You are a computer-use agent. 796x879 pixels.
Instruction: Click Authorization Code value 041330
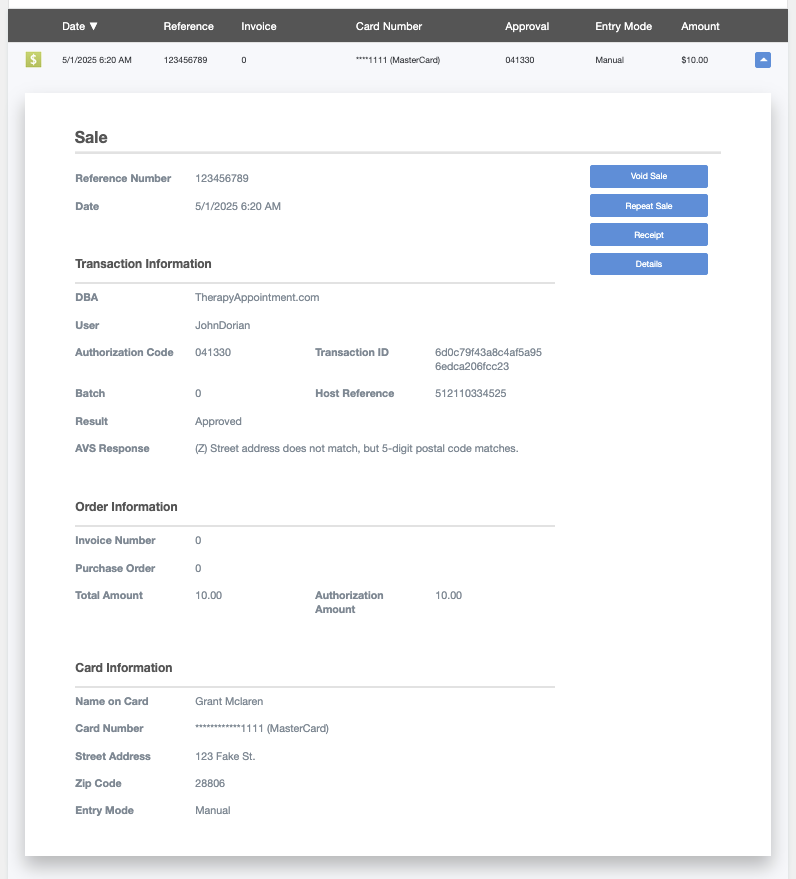click(x=213, y=353)
